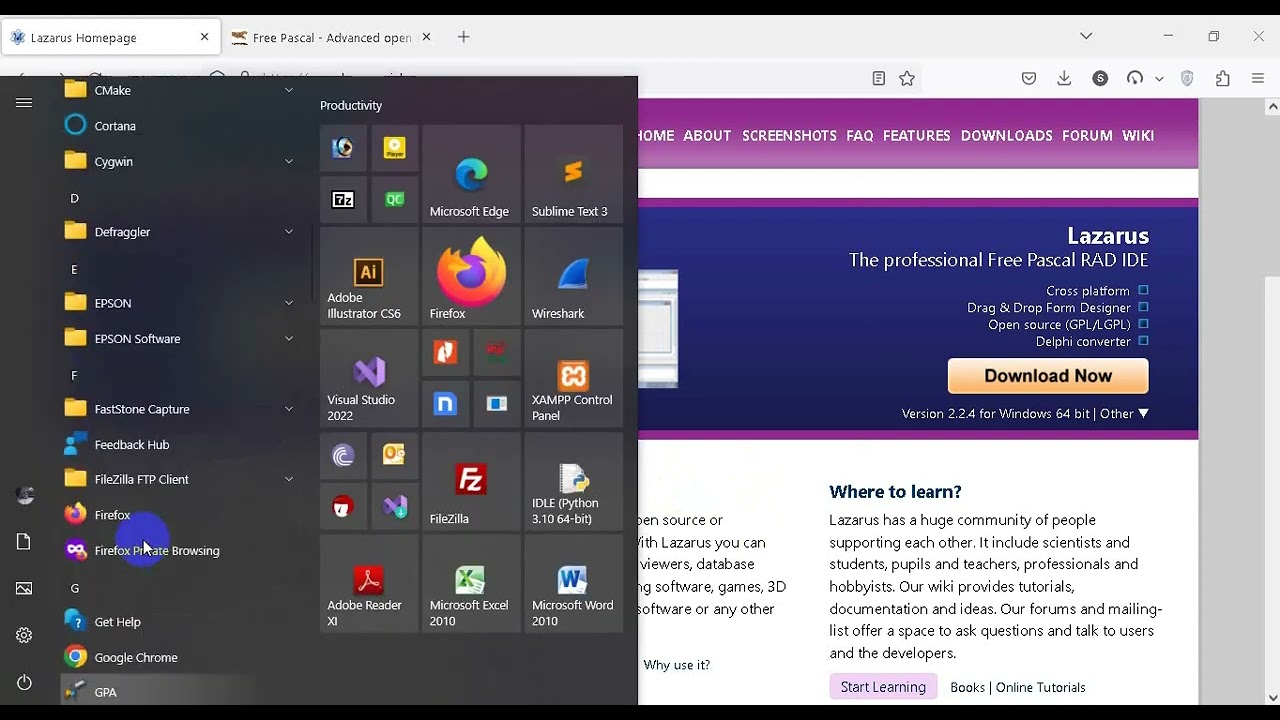
Task: Open DOWNLOADS in Lazarus site menu
Action: [1006, 135]
